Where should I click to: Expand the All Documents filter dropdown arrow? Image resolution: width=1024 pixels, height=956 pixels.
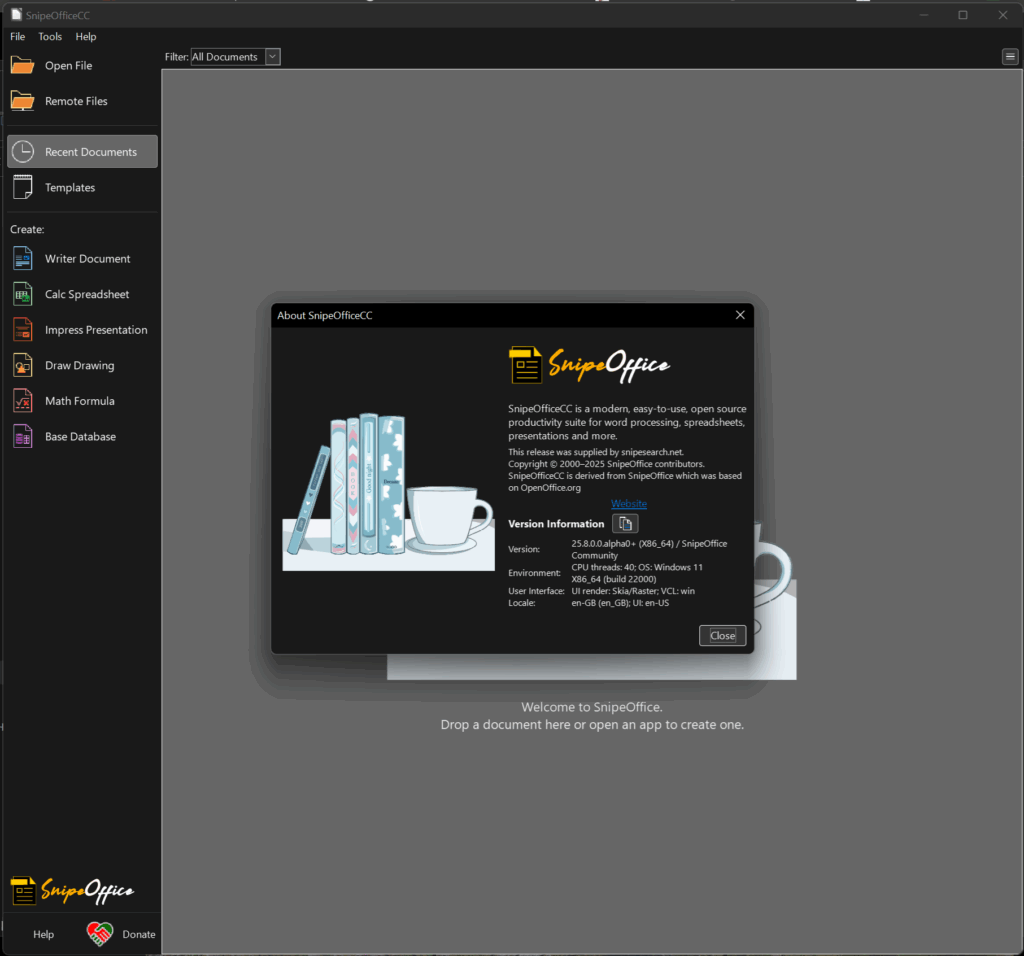tap(273, 57)
